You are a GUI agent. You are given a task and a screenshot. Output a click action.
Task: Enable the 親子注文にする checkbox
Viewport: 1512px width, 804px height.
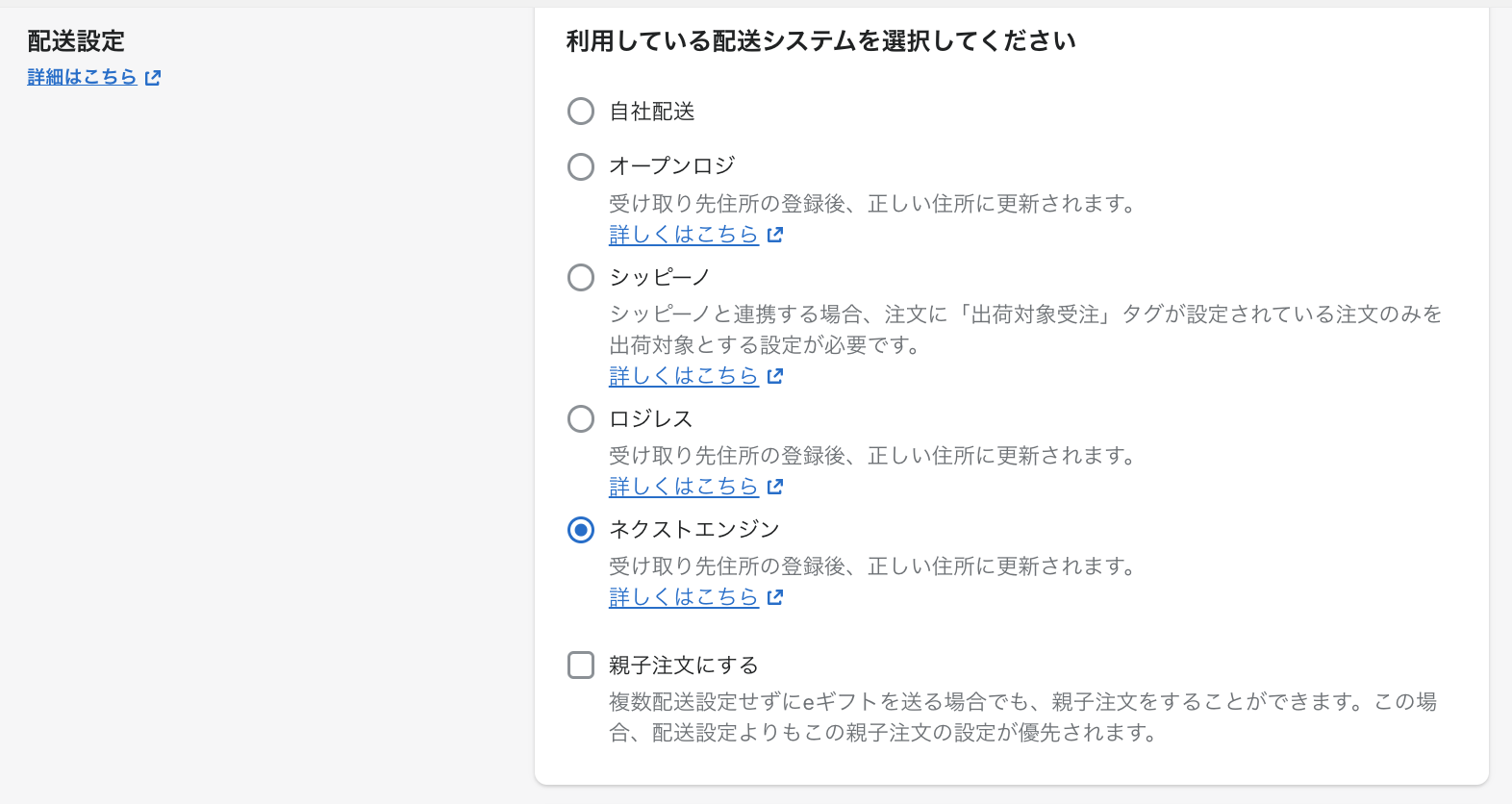tap(581, 666)
